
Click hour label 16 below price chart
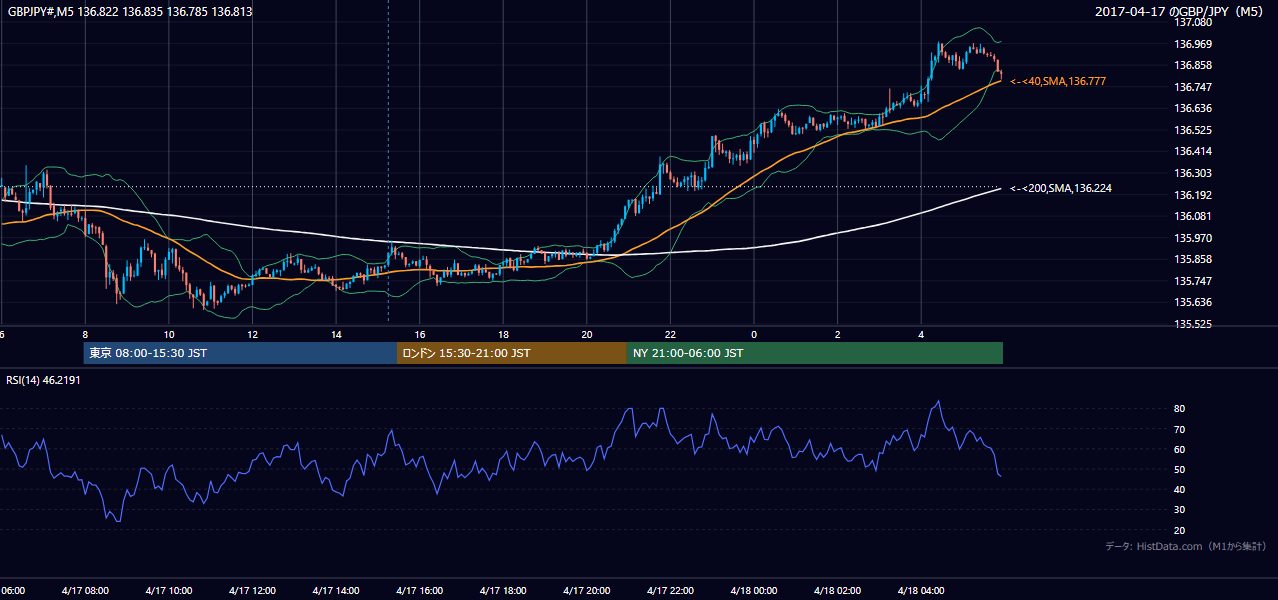[x=420, y=334]
